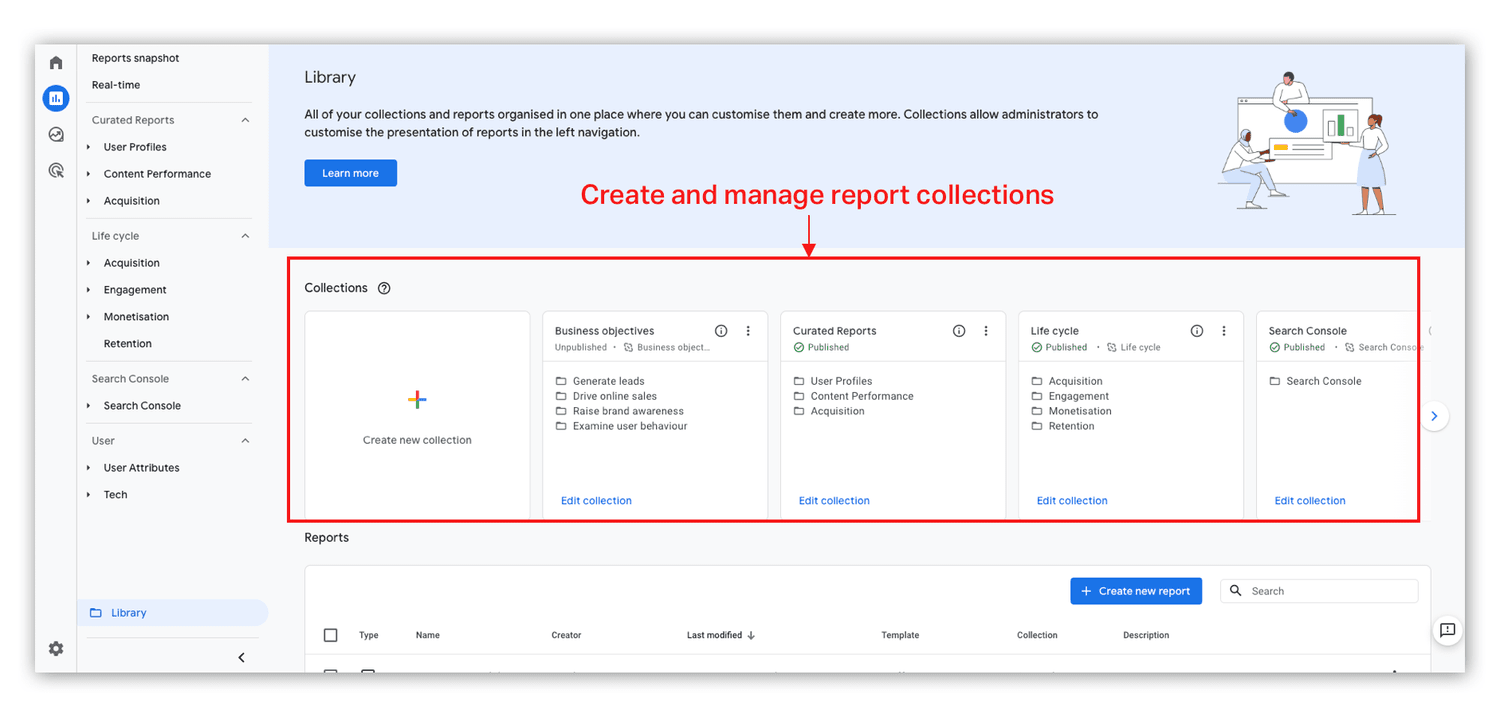Image resolution: width=1500 pixels, height=717 pixels.
Task: Open the Collections help question-mark icon
Action: [384, 288]
